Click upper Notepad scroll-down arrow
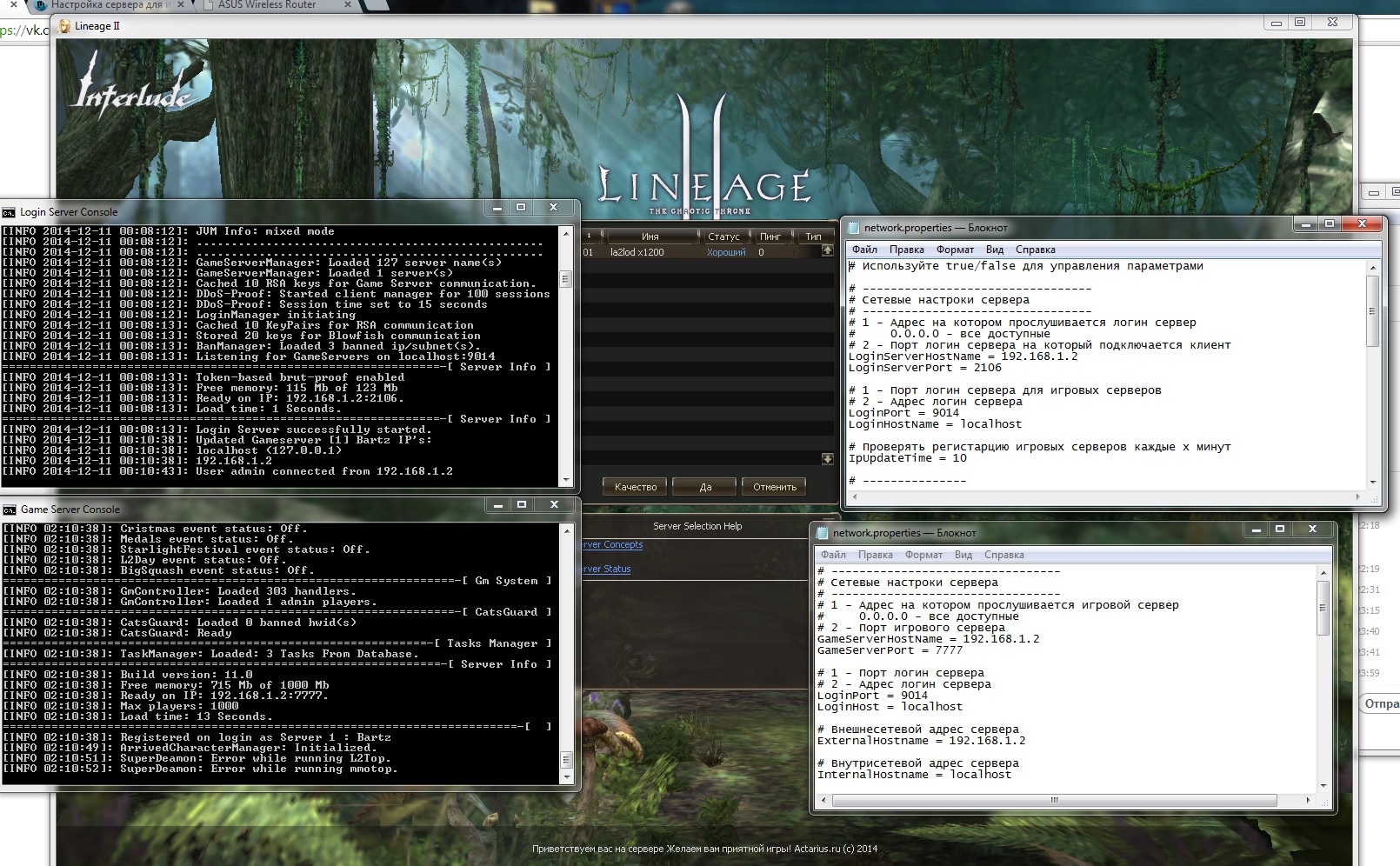The height and width of the screenshot is (866, 1400). pos(1373,482)
